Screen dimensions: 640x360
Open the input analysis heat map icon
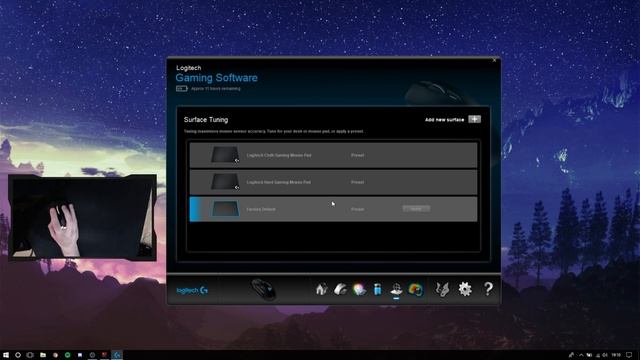pyautogui.click(x=415, y=289)
